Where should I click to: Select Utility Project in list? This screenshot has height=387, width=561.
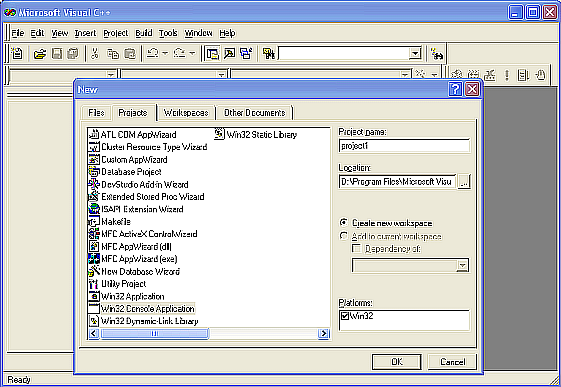(117, 284)
